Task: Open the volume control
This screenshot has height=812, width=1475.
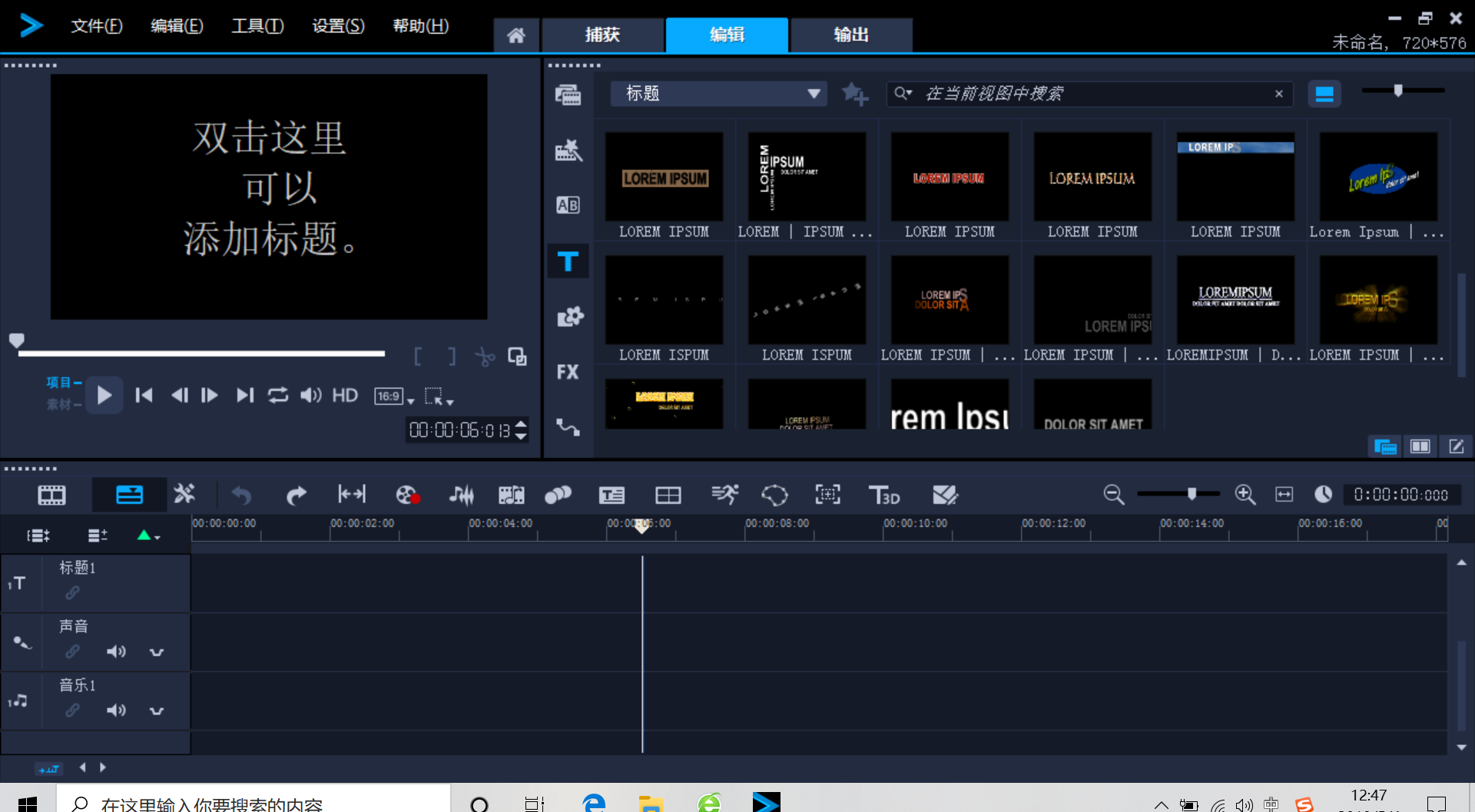Action: tap(310, 395)
